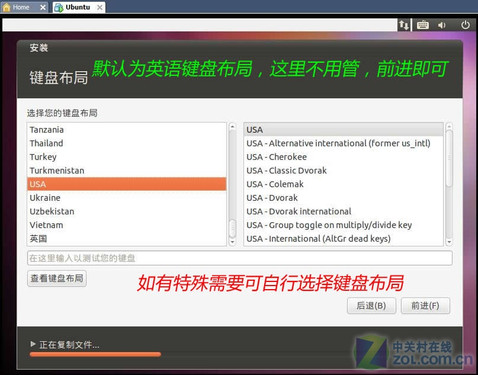
Task: Select Turkmenistan in country list
Action: [127, 171]
